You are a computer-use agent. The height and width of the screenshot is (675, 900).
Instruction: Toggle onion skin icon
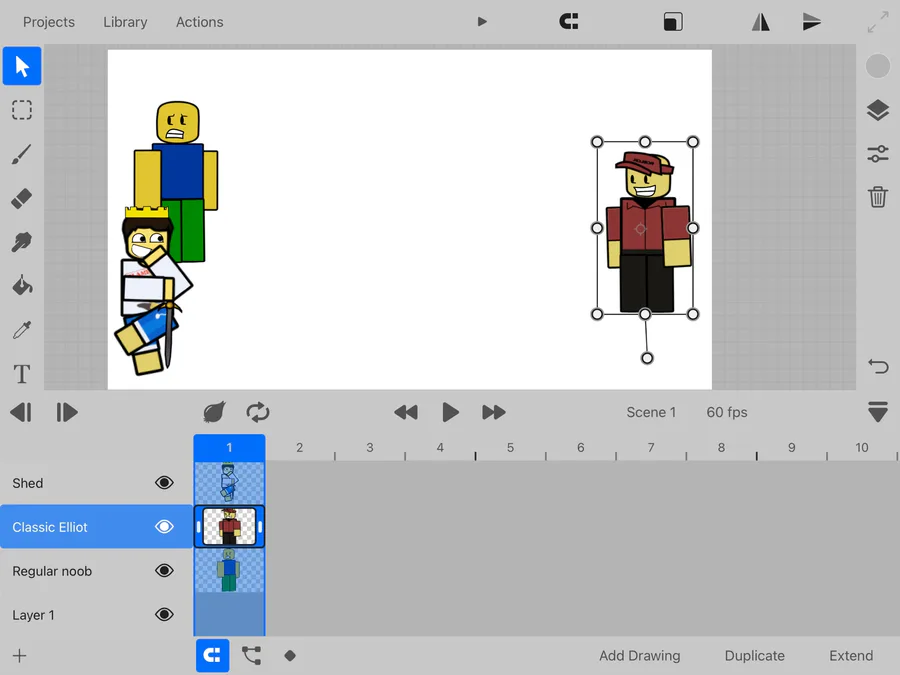pyautogui.click(x=214, y=412)
